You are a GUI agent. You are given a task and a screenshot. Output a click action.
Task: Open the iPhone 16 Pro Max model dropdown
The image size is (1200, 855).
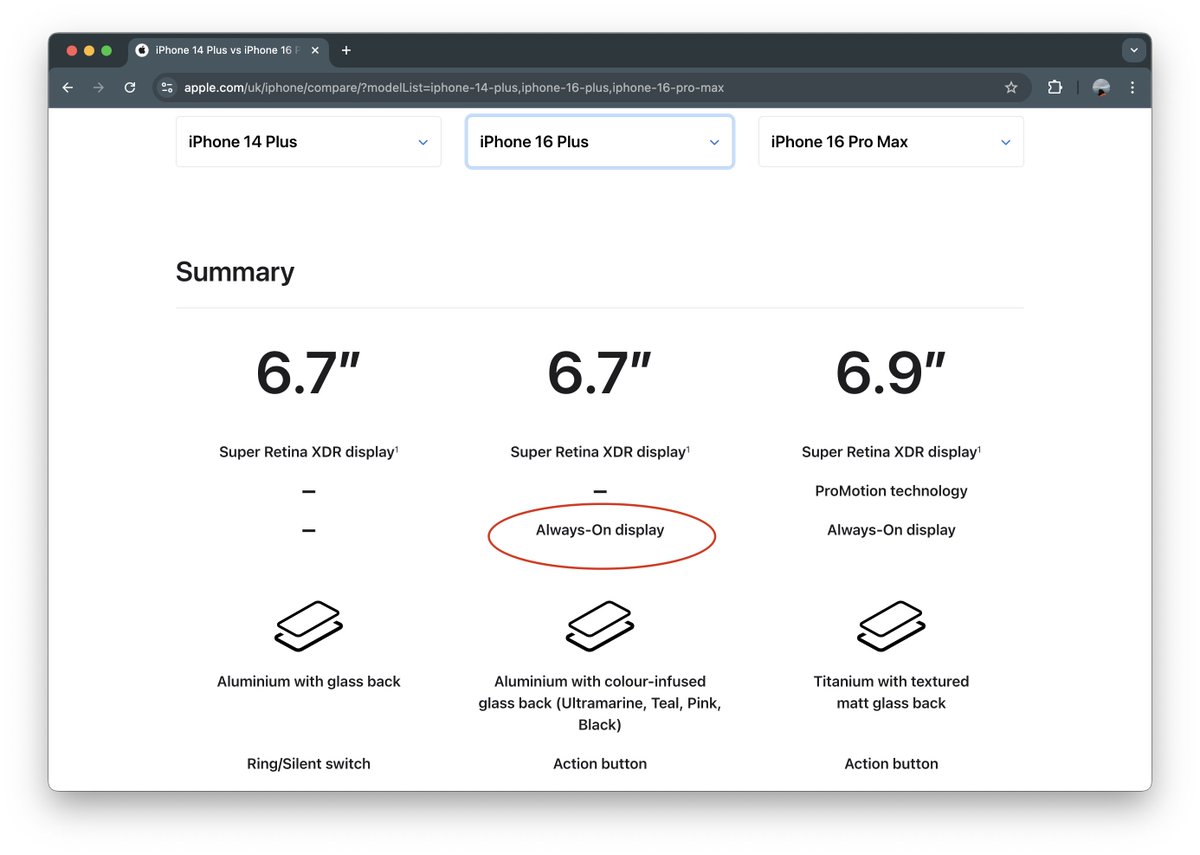tap(891, 142)
